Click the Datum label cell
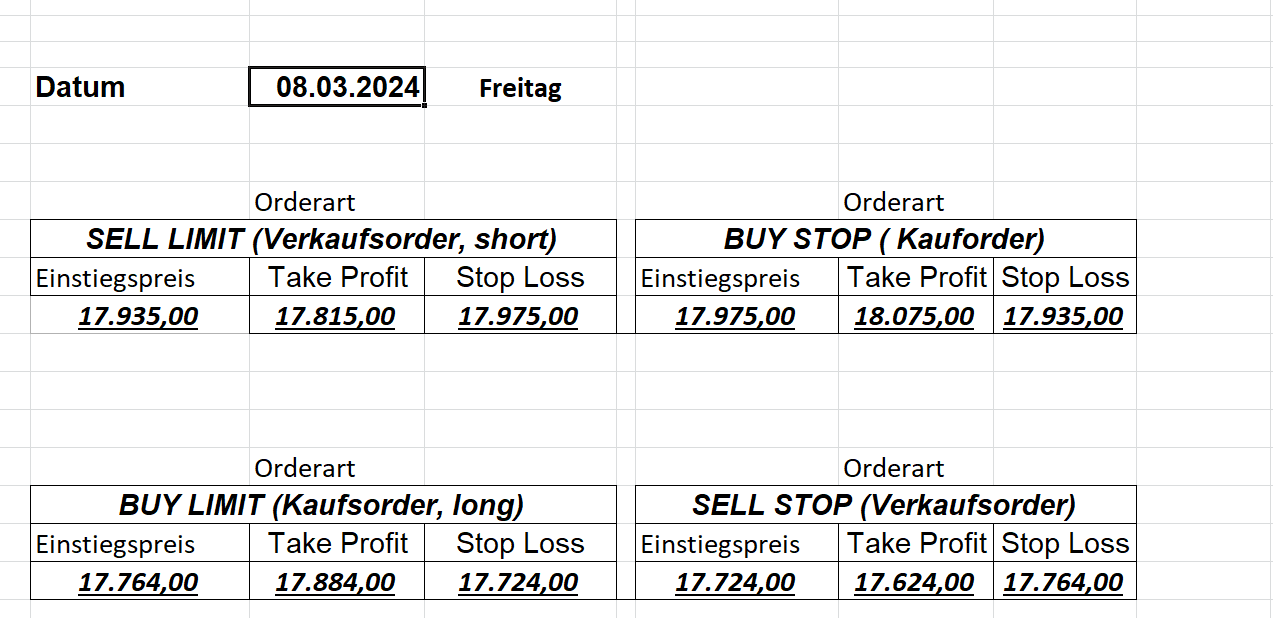Image resolution: width=1273 pixels, height=618 pixels. pos(80,87)
